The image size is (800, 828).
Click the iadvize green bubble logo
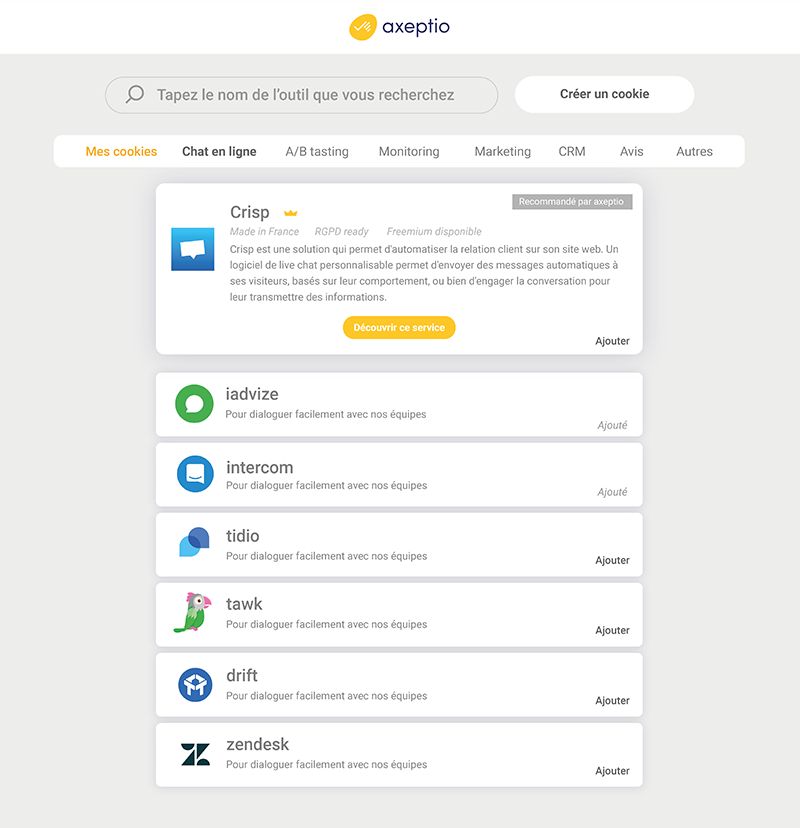194,403
